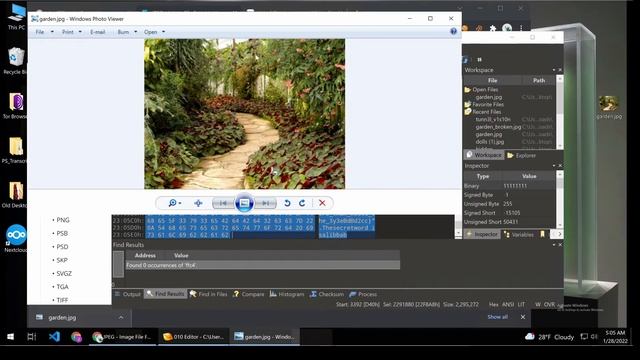
Task: Click the Value column header in Inspector
Action: click(x=529, y=176)
